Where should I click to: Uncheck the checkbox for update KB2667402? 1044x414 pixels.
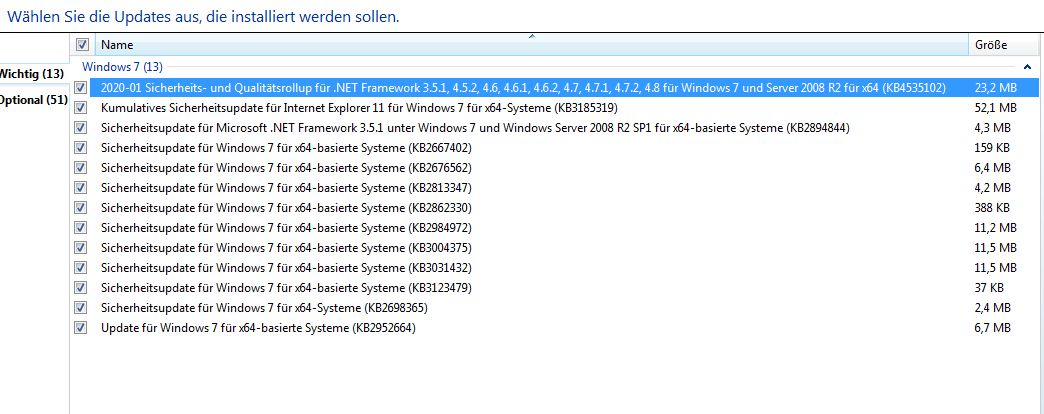pyautogui.click(x=81, y=147)
